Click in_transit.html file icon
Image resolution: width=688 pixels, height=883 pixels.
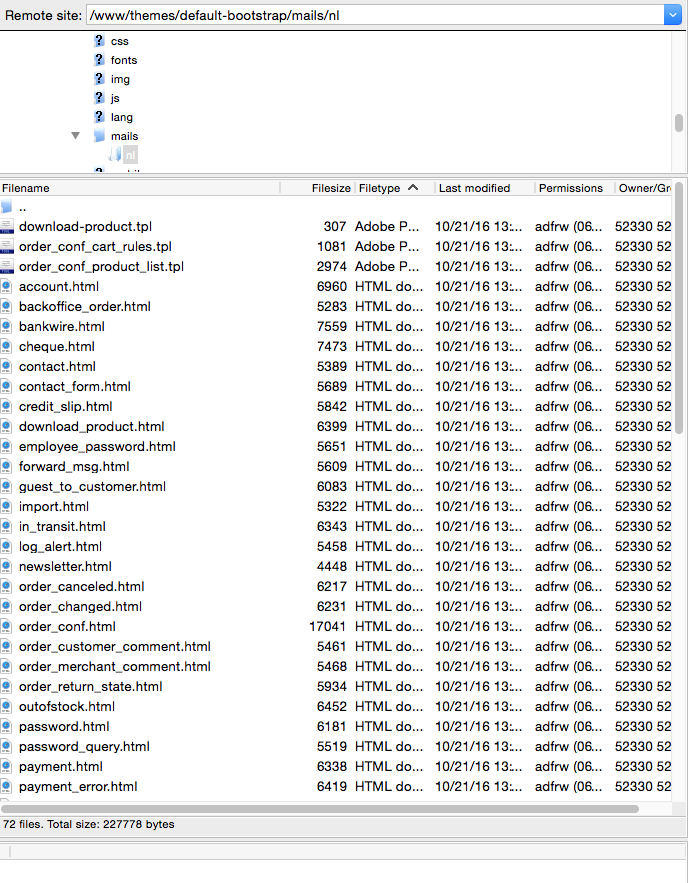point(6,527)
